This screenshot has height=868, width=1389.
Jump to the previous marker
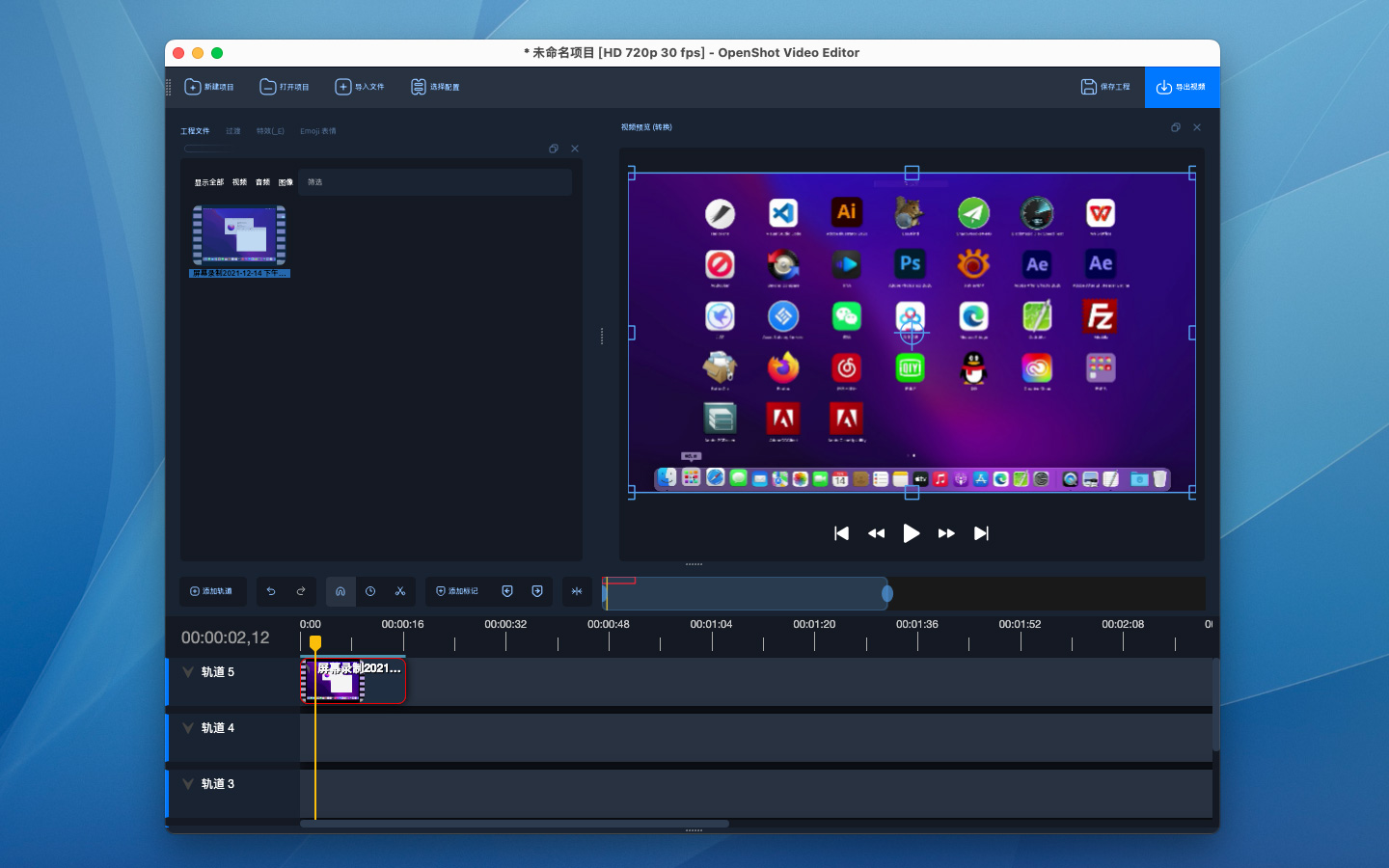(507, 591)
